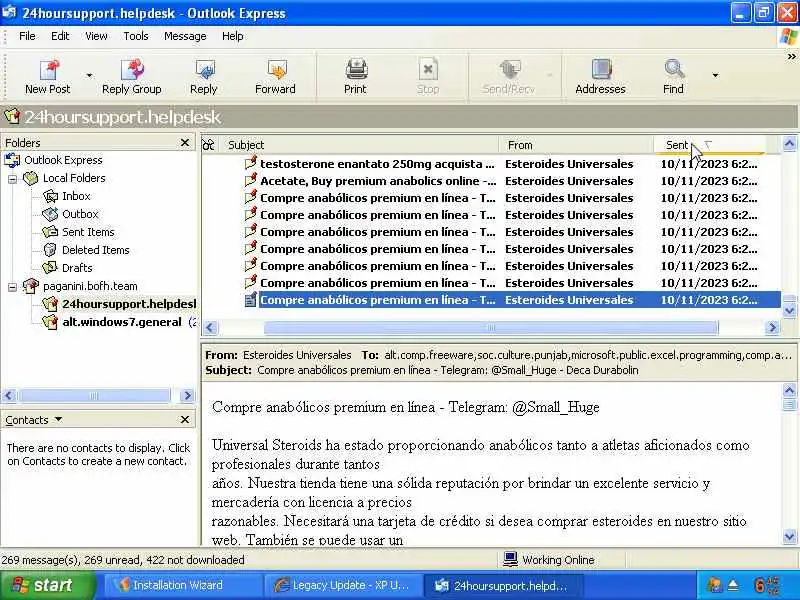Collapse the Local Folders tree node
This screenshot has height=600, width=800.
coord(12,179)
